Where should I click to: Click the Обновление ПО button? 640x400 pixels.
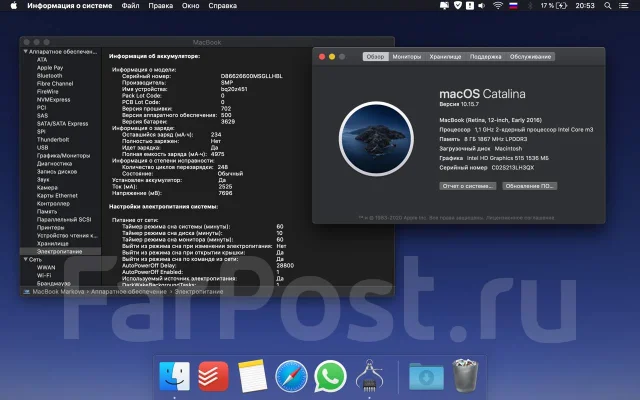click(529, 186)
